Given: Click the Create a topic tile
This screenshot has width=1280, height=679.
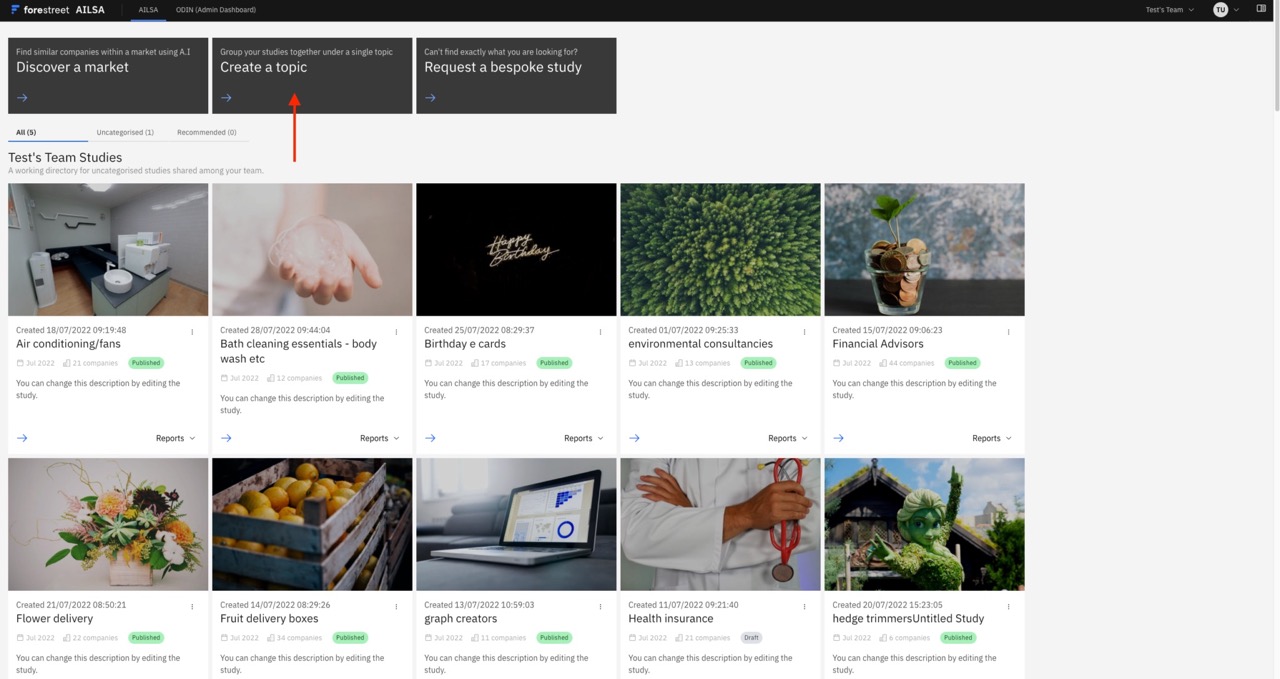Looking at the screenshot, I should click(312, 75).
